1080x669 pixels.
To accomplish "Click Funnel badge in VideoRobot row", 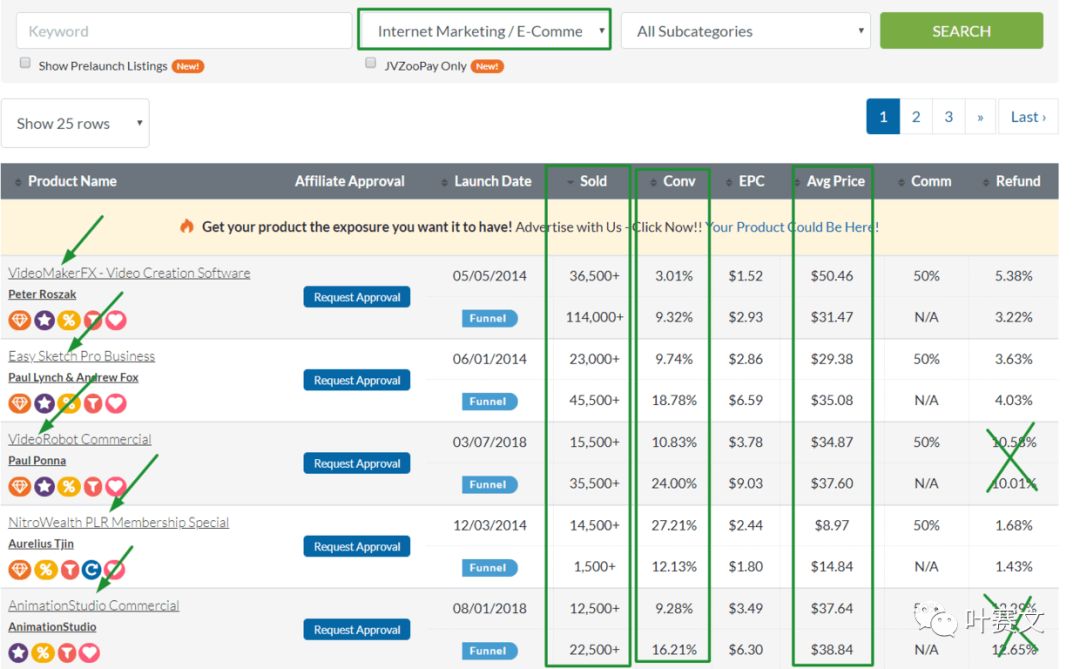I will click(x=488, y=484).
